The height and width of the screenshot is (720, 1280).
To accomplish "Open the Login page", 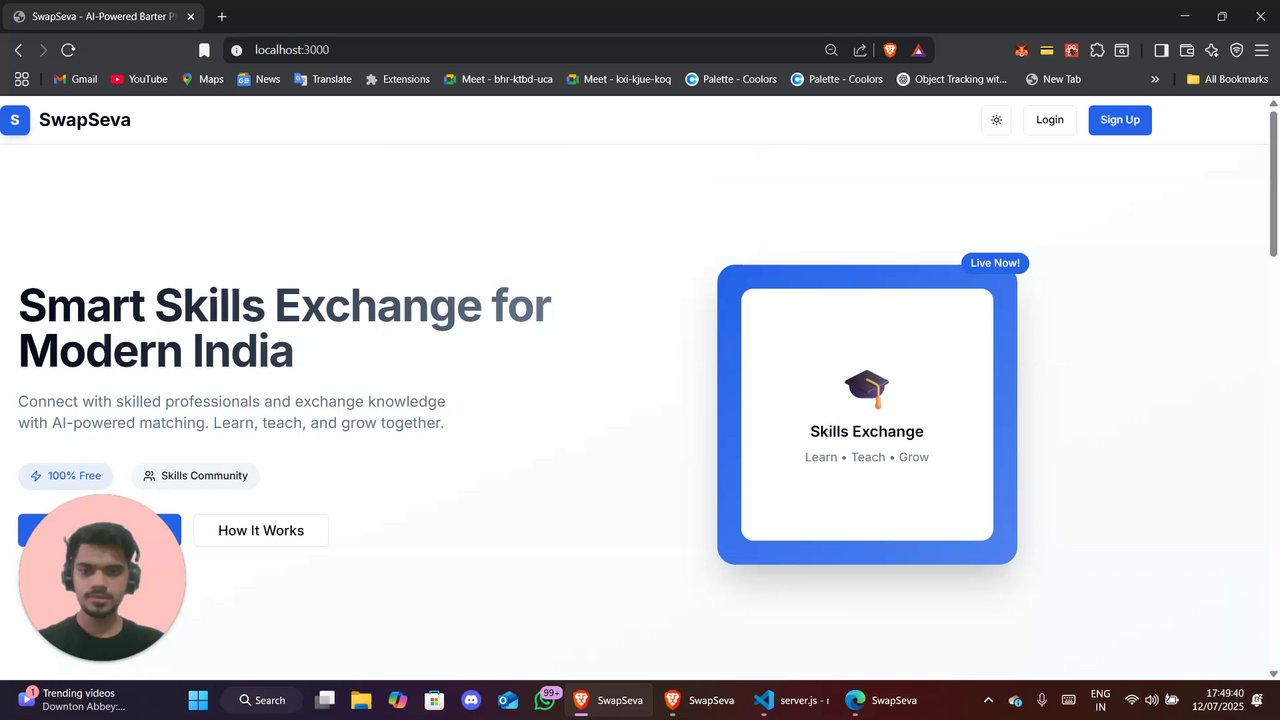I will [x=1050, y=120].
